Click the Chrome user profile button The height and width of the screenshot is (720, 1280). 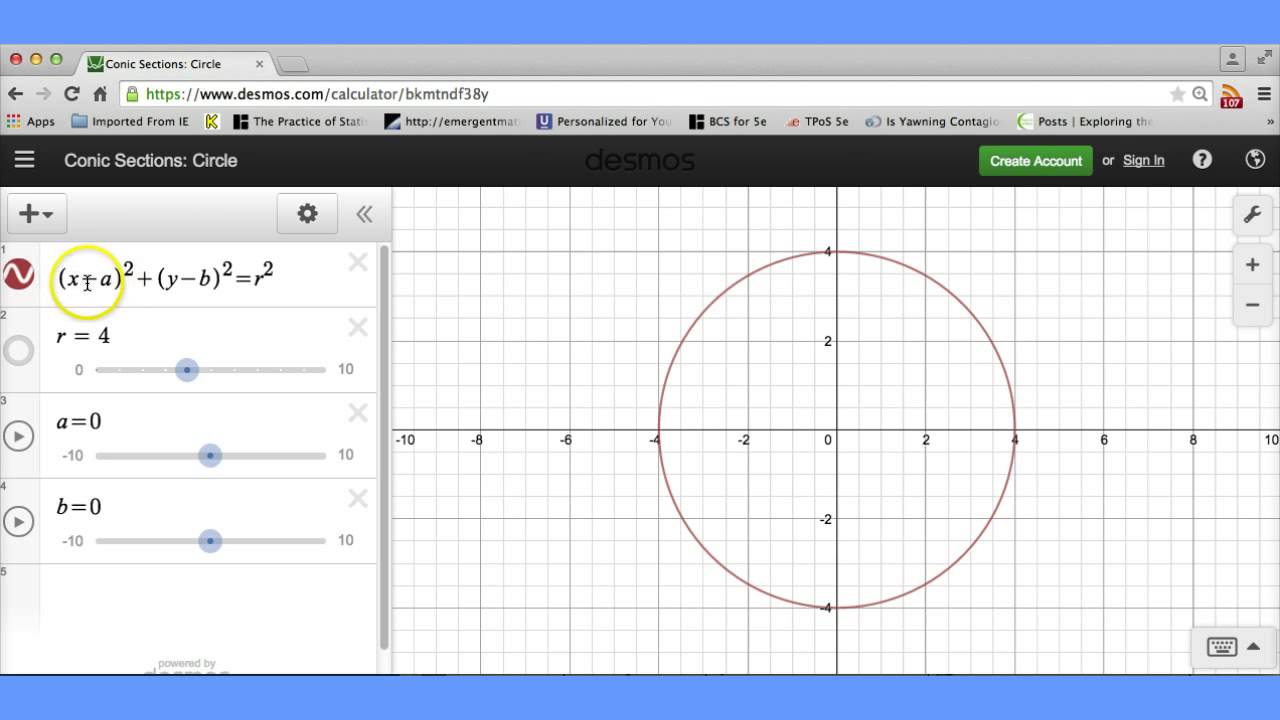[1233, 59]
